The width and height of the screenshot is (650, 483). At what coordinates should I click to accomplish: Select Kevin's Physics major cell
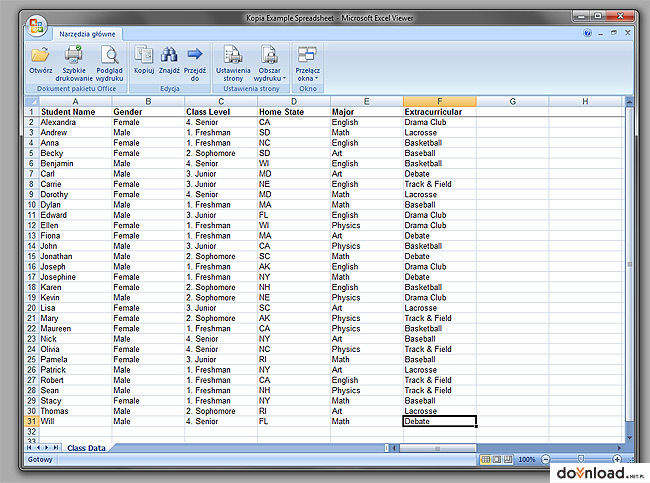tap(366, 298)
